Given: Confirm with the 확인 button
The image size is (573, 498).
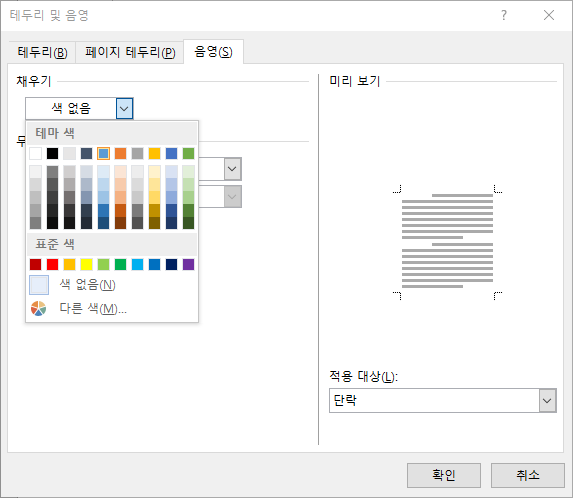Looking at the screenshot, I should 444,475.
